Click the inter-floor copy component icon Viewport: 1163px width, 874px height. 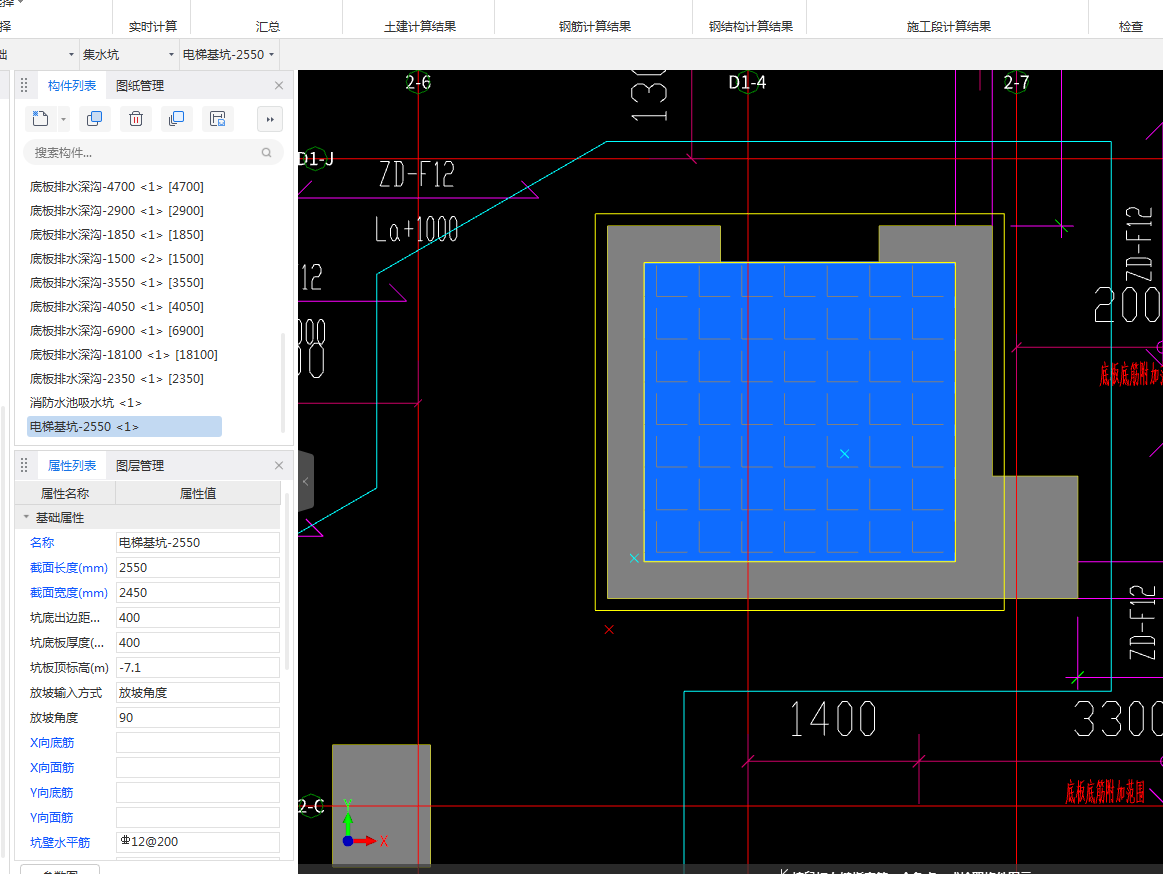click(x=177, y=119)
